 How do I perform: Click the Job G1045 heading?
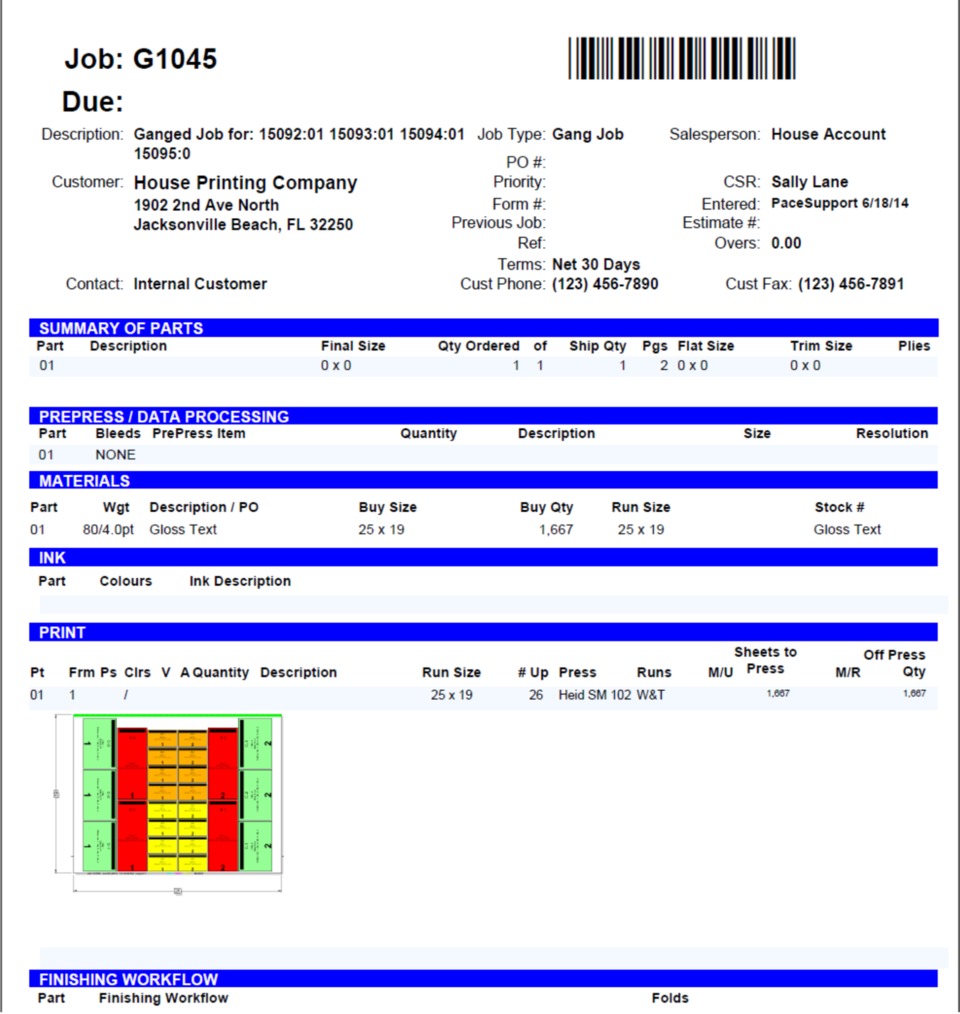click(x=141, y=60)
